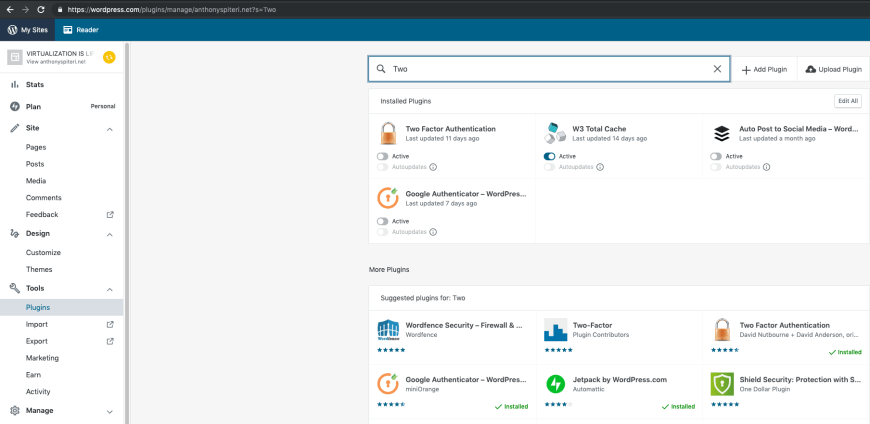Open Media in the sidebar

pyautogui.click(x=36, y=181)
